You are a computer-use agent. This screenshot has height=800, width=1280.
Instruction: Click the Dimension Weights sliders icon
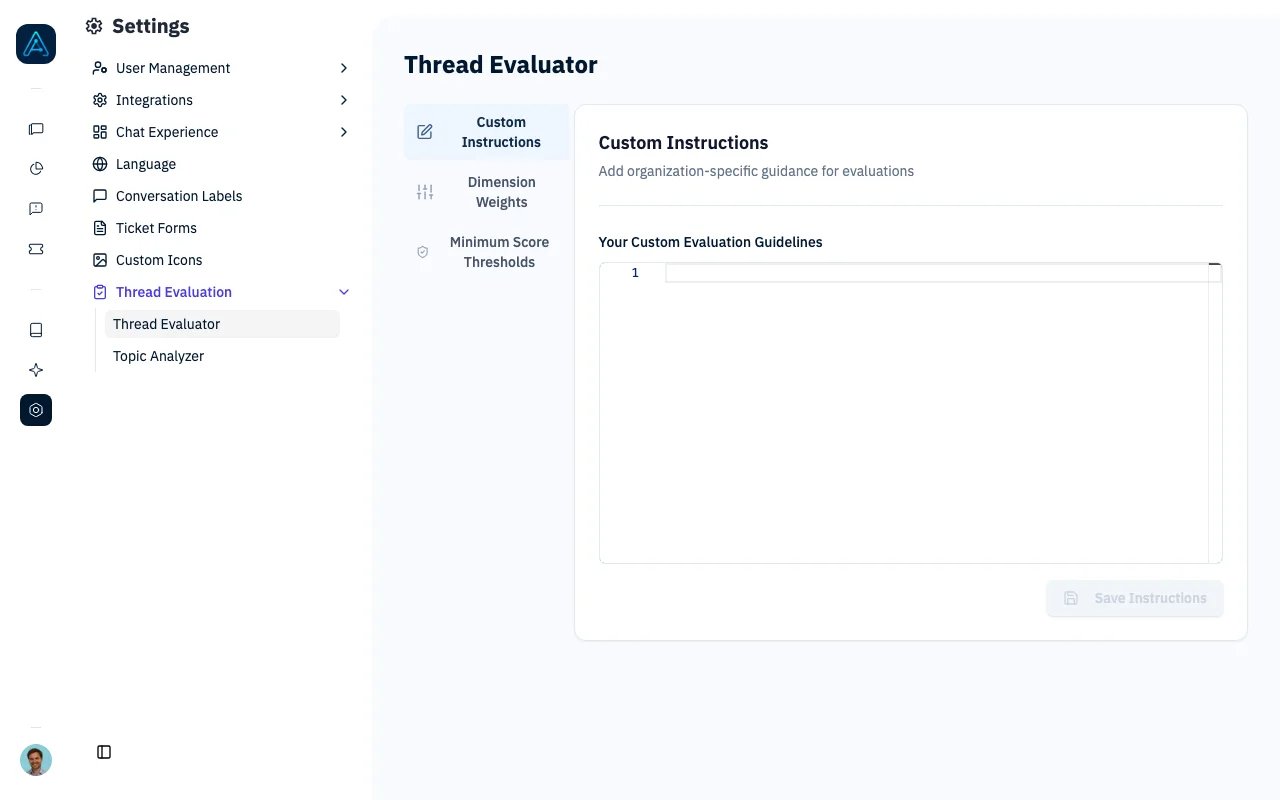click(425, 192)
